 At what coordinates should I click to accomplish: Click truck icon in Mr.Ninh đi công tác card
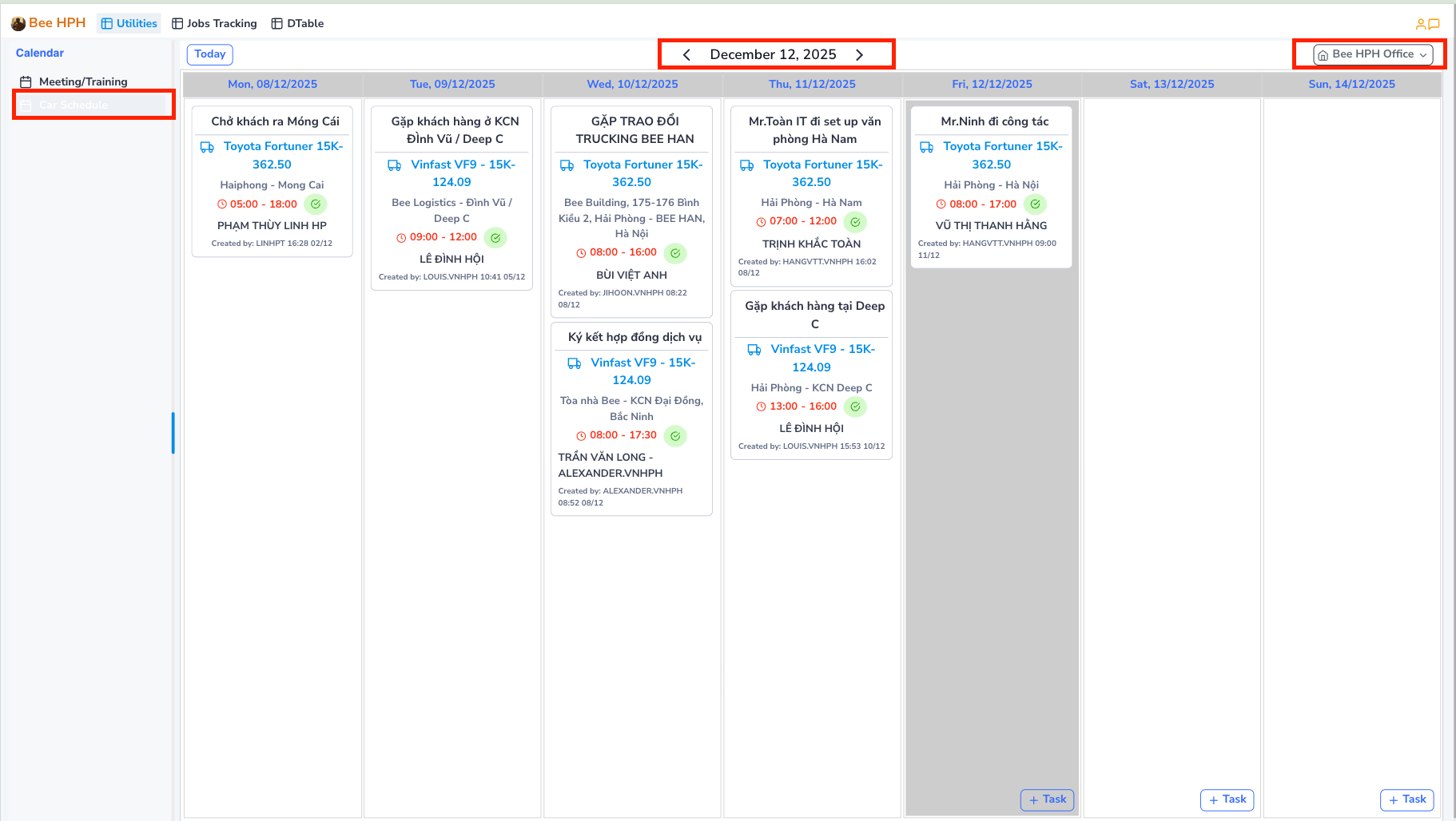[x=927, y=147]
